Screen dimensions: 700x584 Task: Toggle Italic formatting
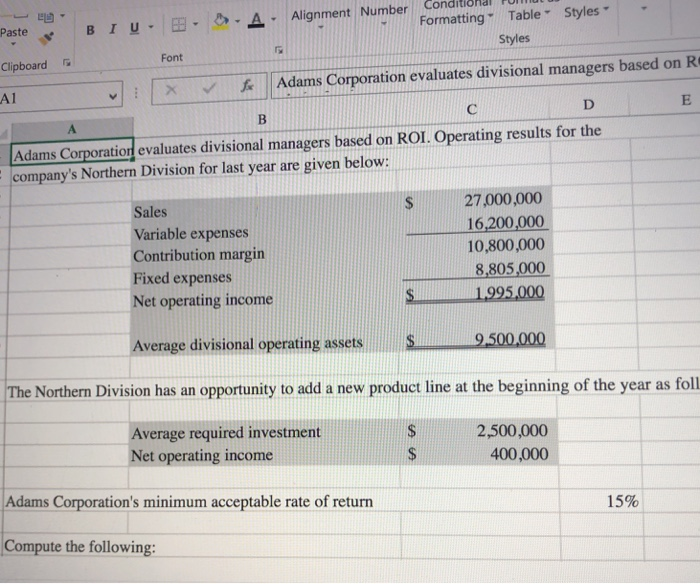click(x=112, y=29)
